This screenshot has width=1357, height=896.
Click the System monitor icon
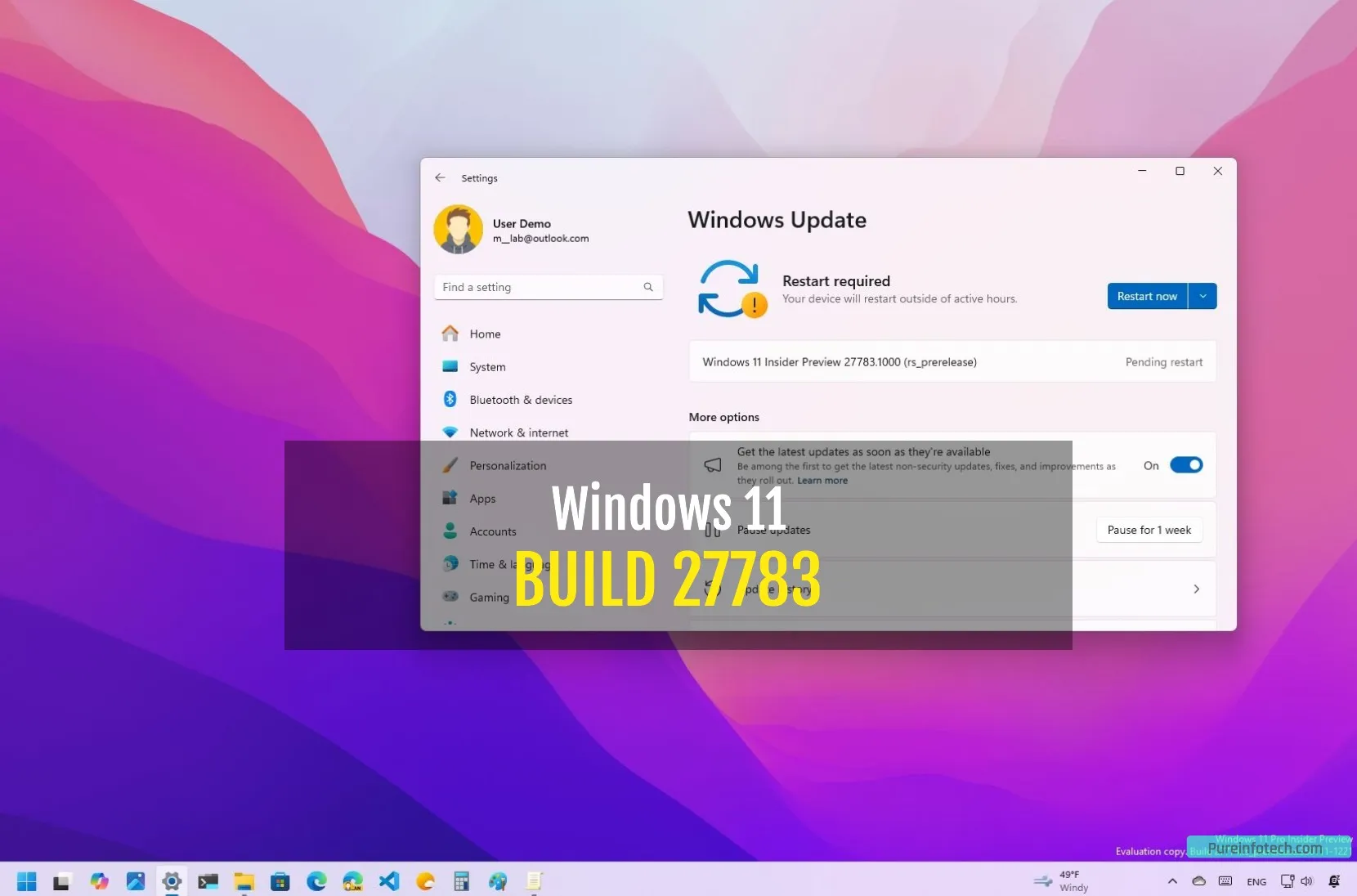point(450,366)
